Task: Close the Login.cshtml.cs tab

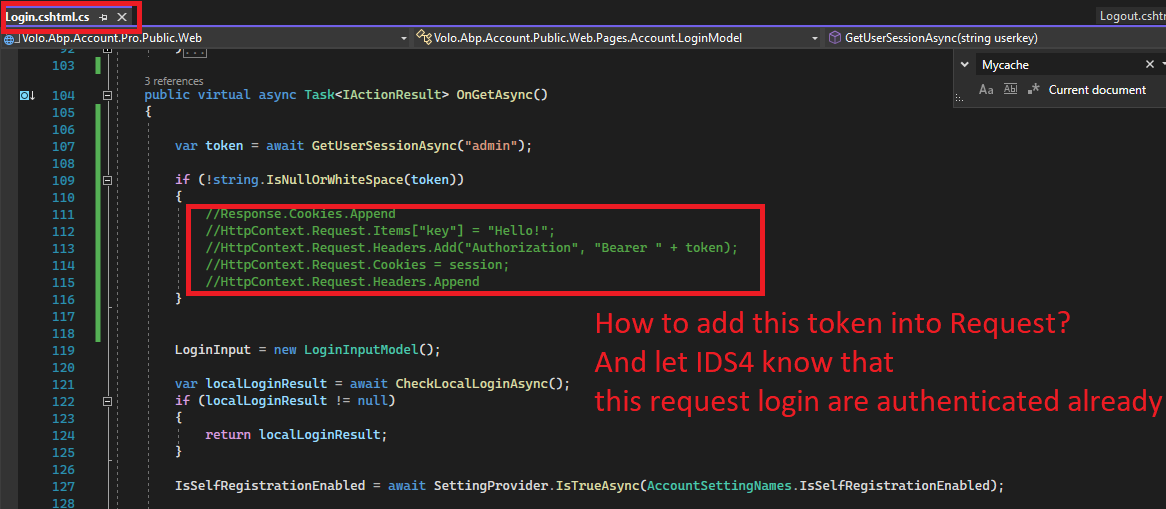Action: pos(122,17)
